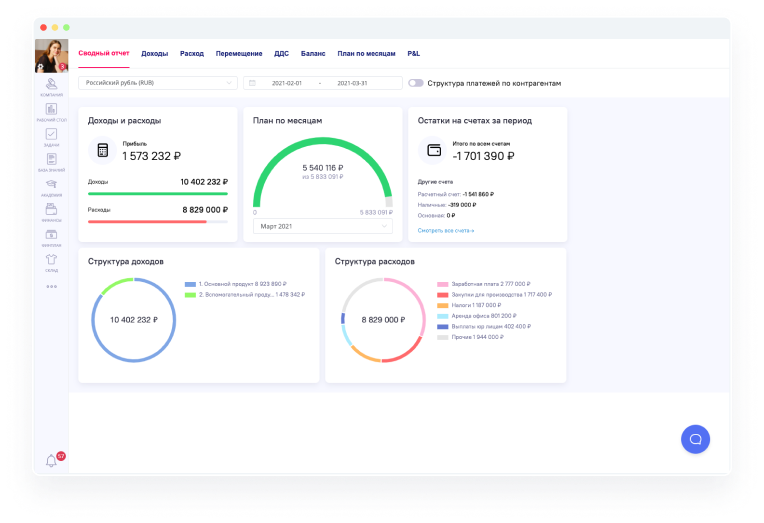Click the user avatar photo
The image size is (764, 523).
coord(51,56)
